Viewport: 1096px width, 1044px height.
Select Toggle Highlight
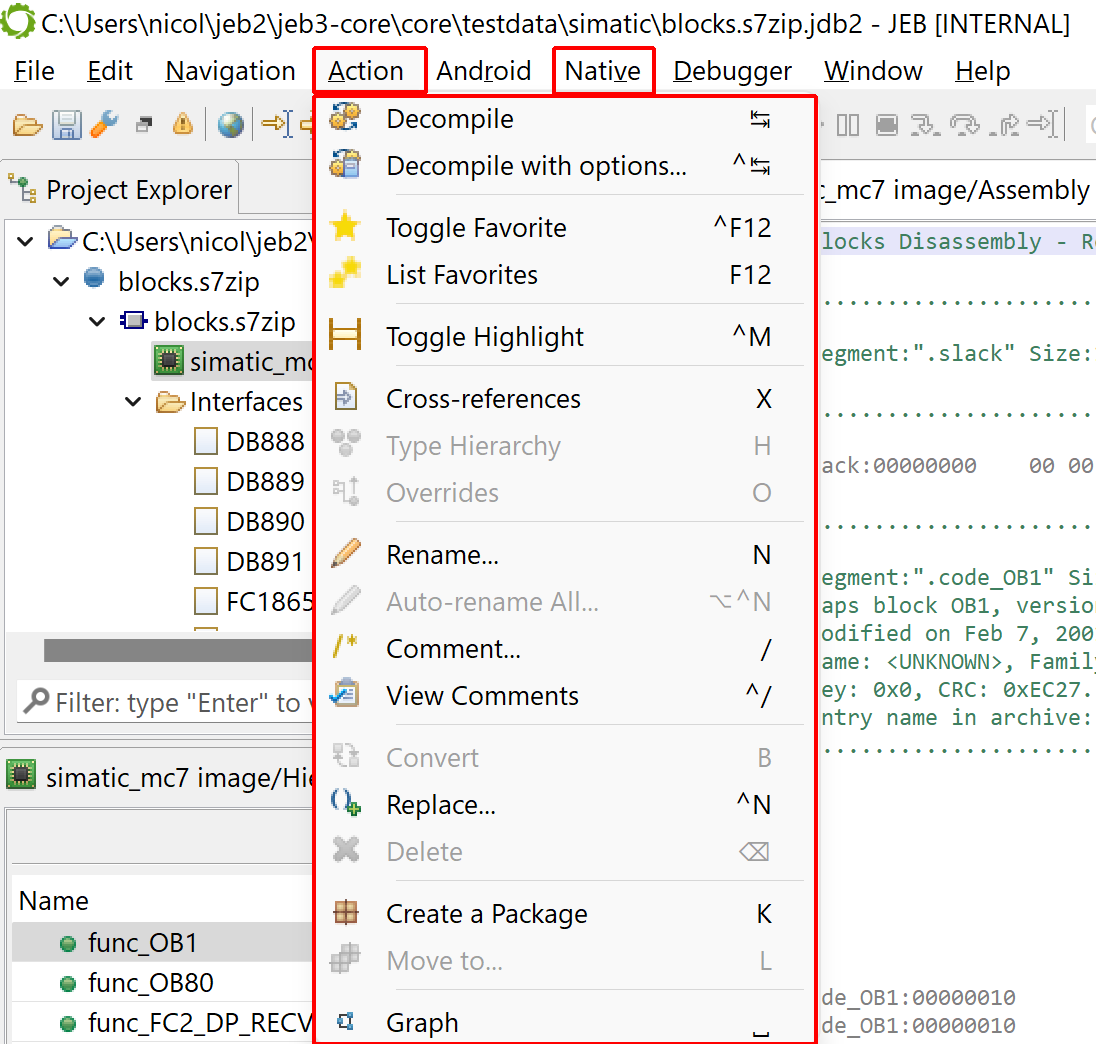565,337
